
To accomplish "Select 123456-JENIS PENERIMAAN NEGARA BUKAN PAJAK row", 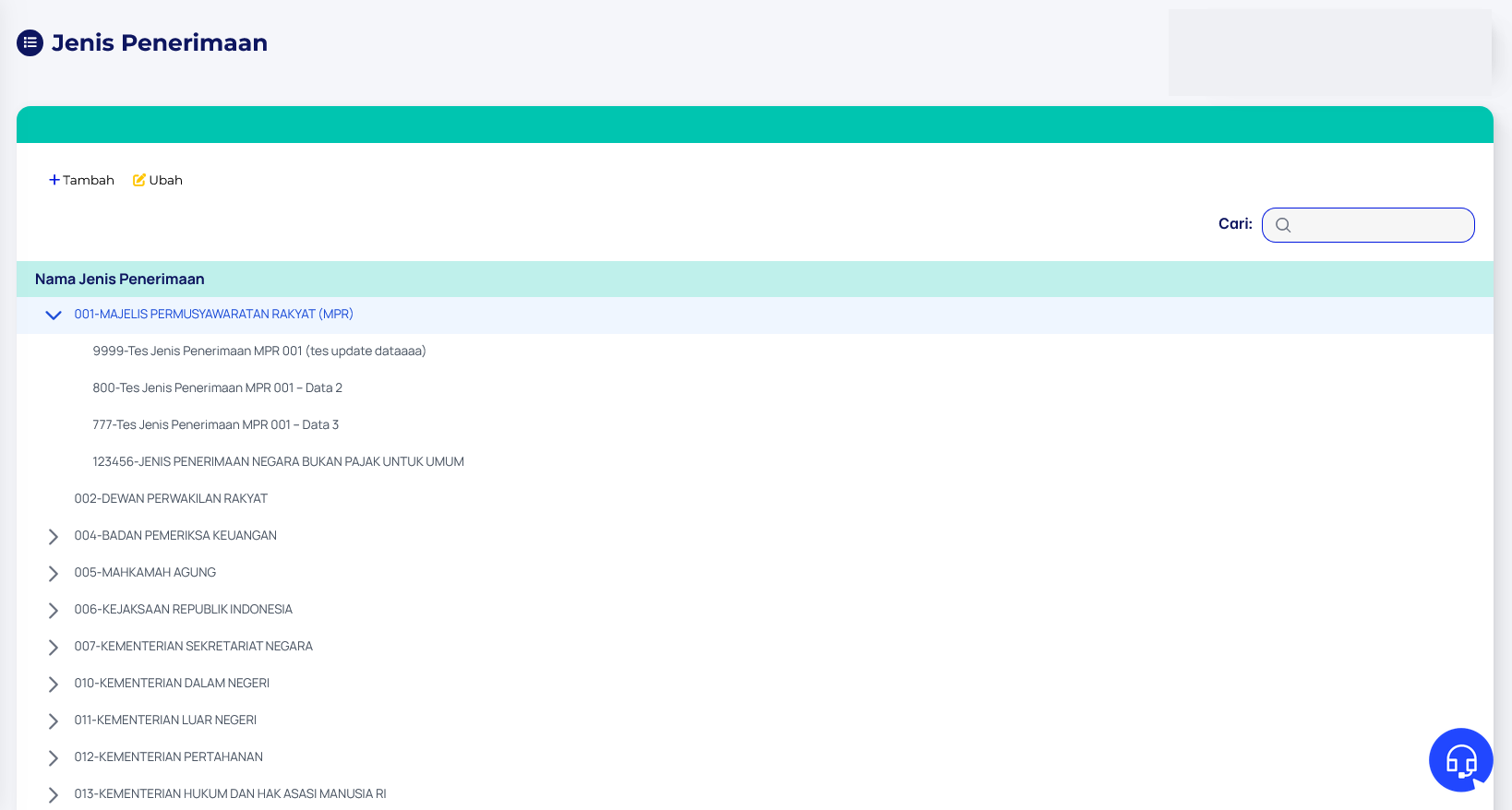I will point(755,462).
